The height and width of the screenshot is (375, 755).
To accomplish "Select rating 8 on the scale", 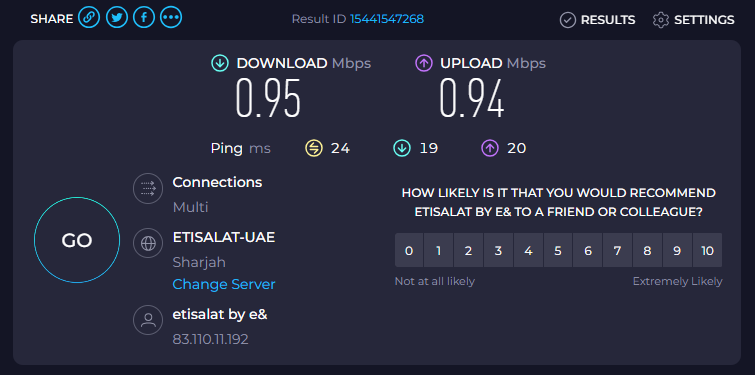I will (x=647, y=250).
